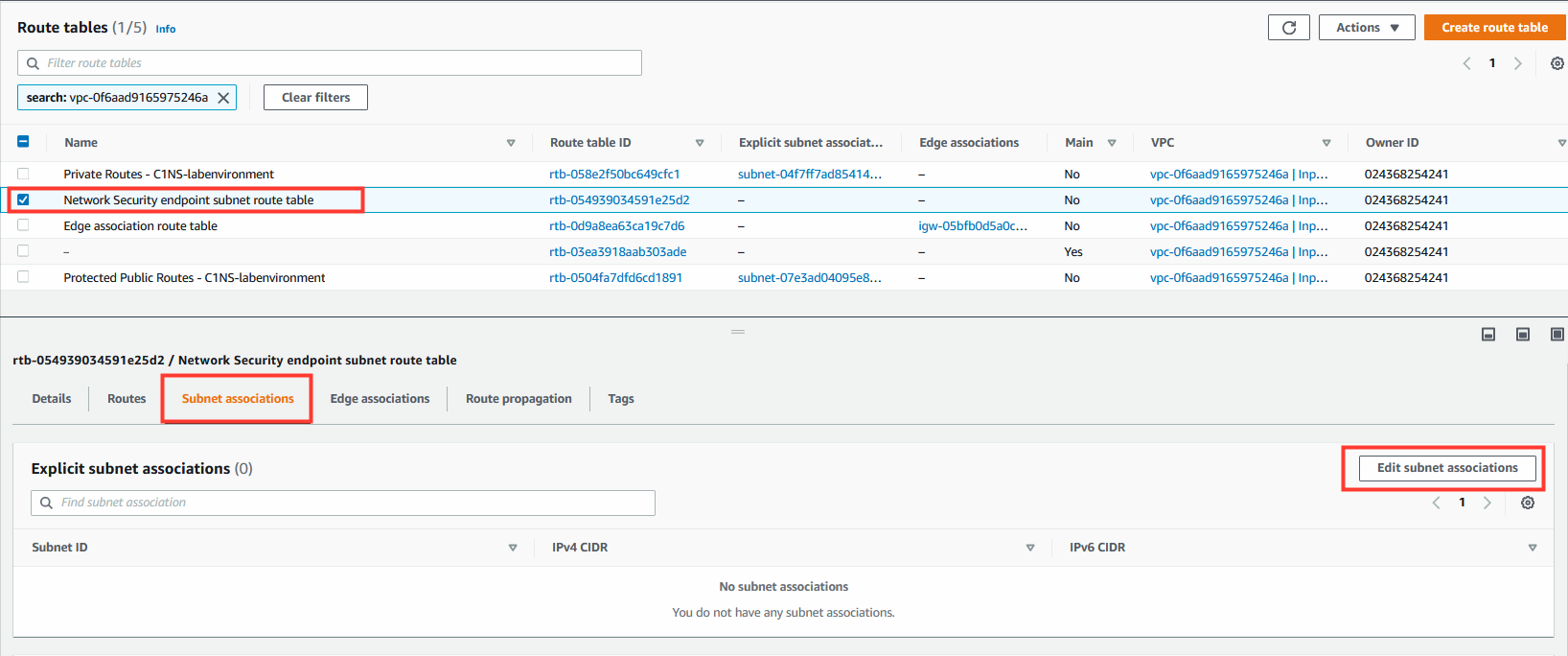Sort by IPv6 CIDR column

pos(1533,548)
